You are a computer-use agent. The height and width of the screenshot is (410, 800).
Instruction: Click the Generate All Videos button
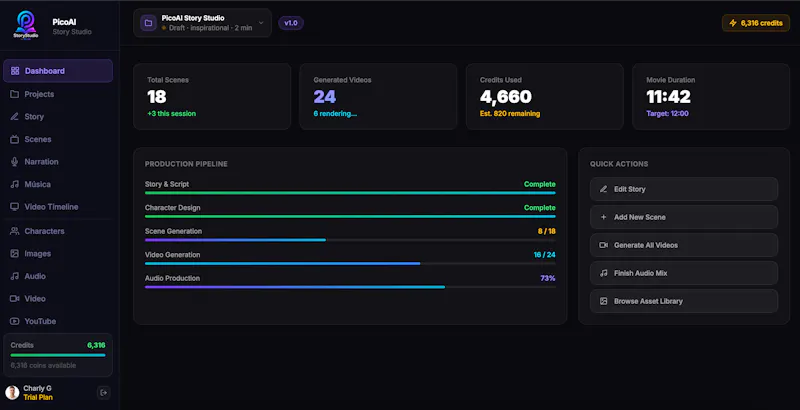coord(684,245)
